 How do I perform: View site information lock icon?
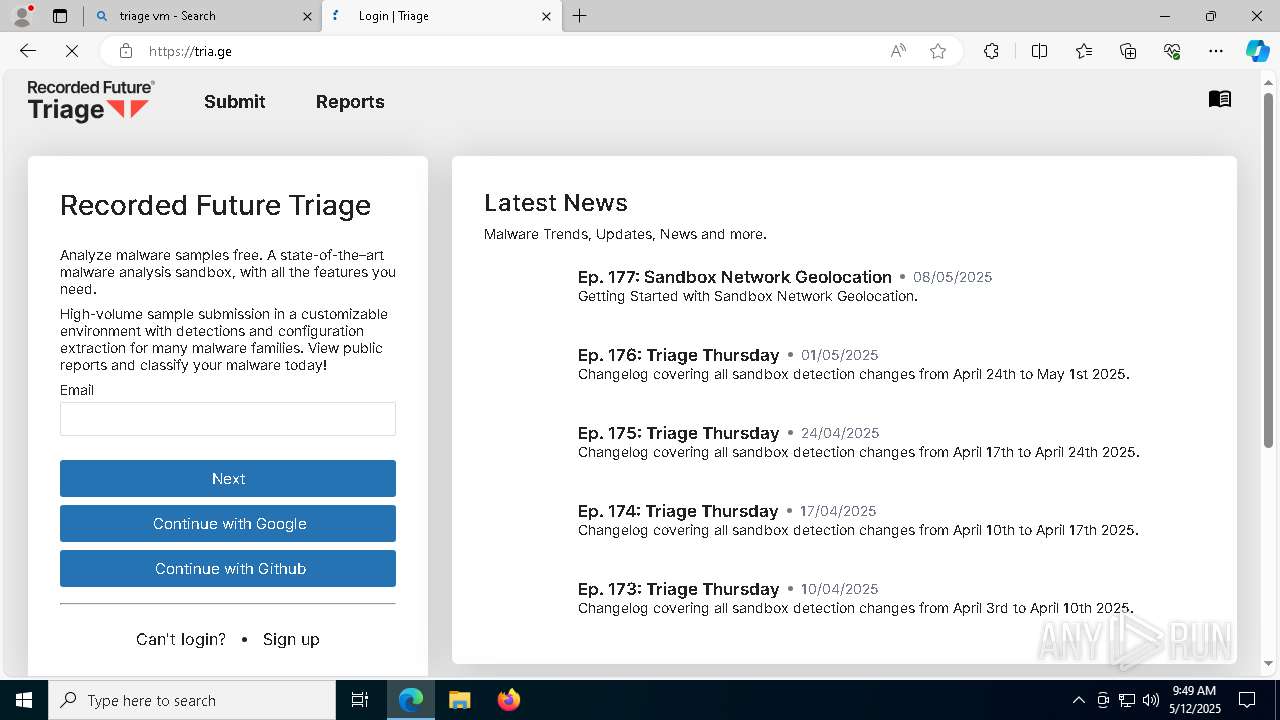coord(126,51)
